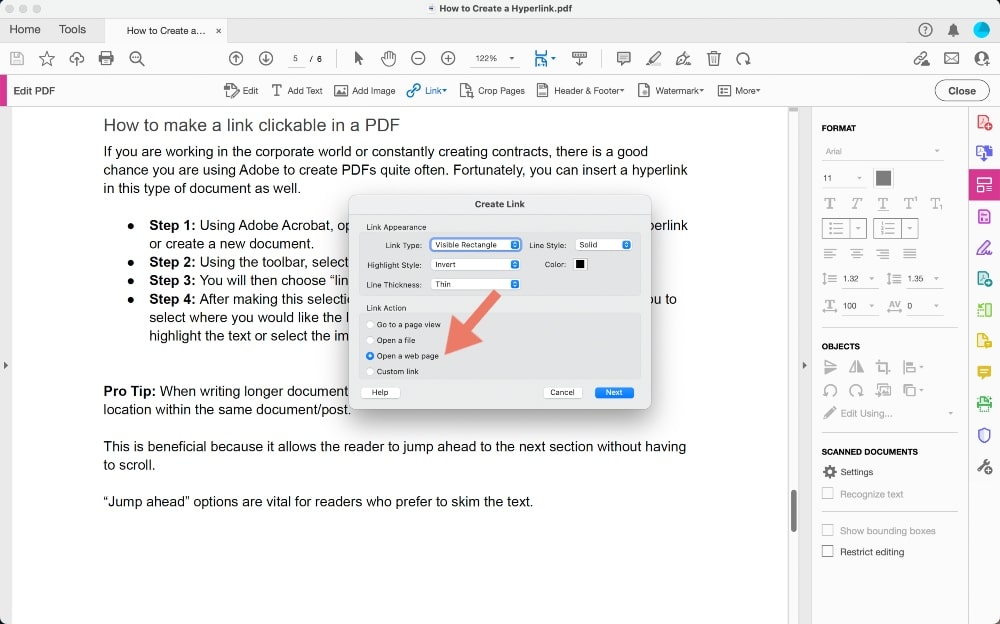
Task: Open the Link Type dropdown
Action: 476,244
